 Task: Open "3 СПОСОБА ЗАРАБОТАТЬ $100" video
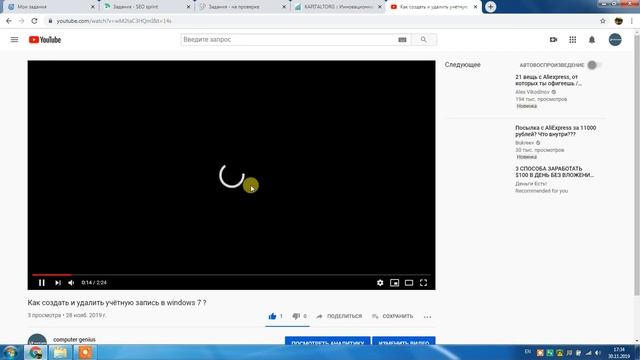554,171
